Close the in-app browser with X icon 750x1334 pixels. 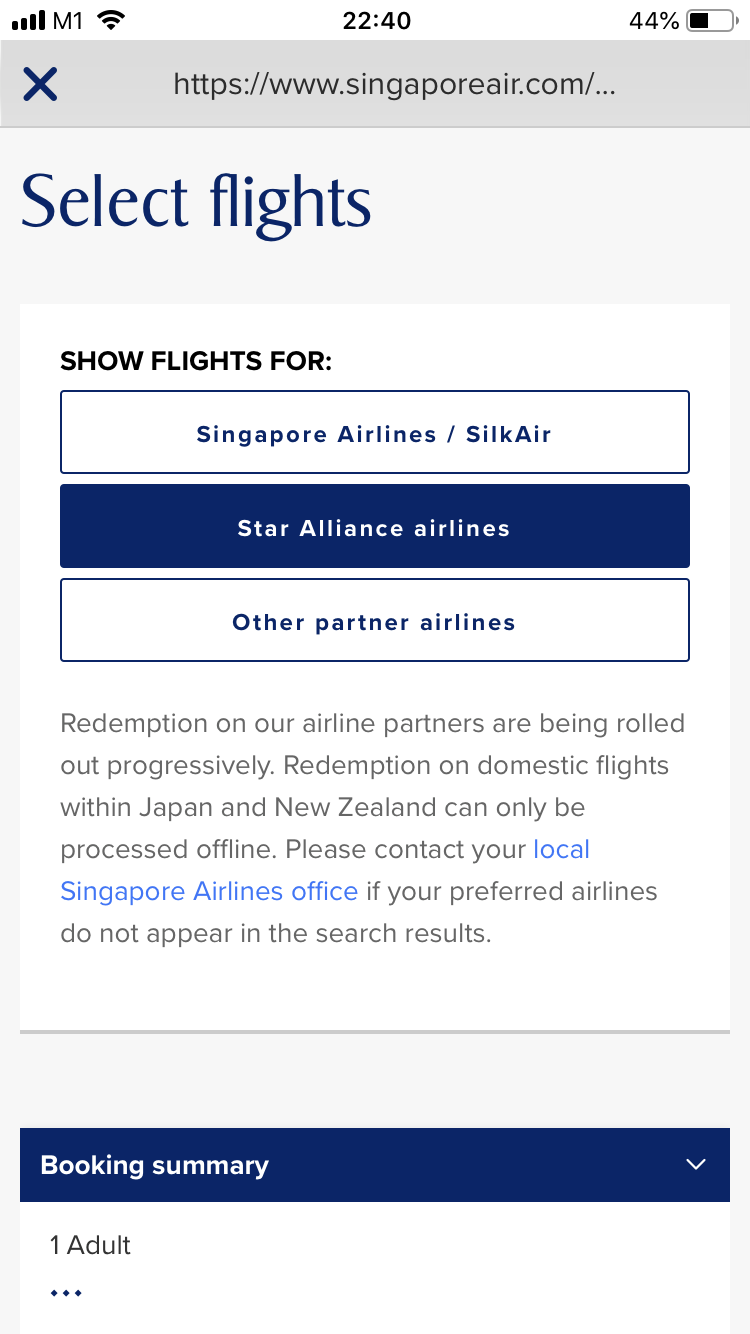pos(40,84)
